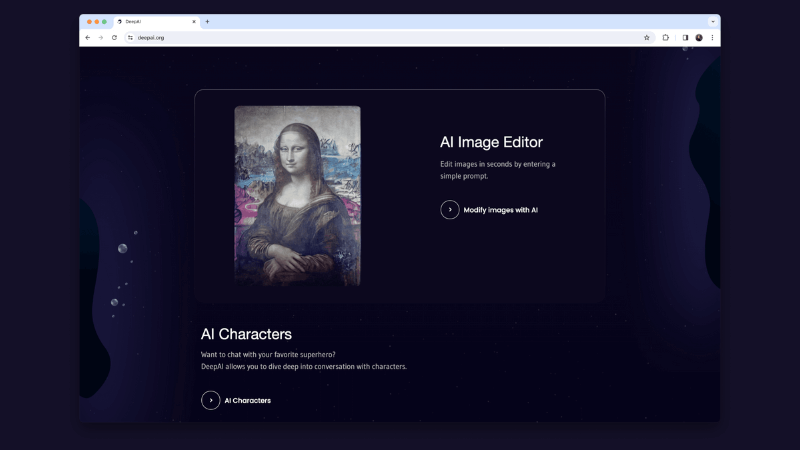Image resolution: width=800 pixels, height=450 pixels.
Task: Open the Chrome profile avatar
Action: tap(699, 38)
